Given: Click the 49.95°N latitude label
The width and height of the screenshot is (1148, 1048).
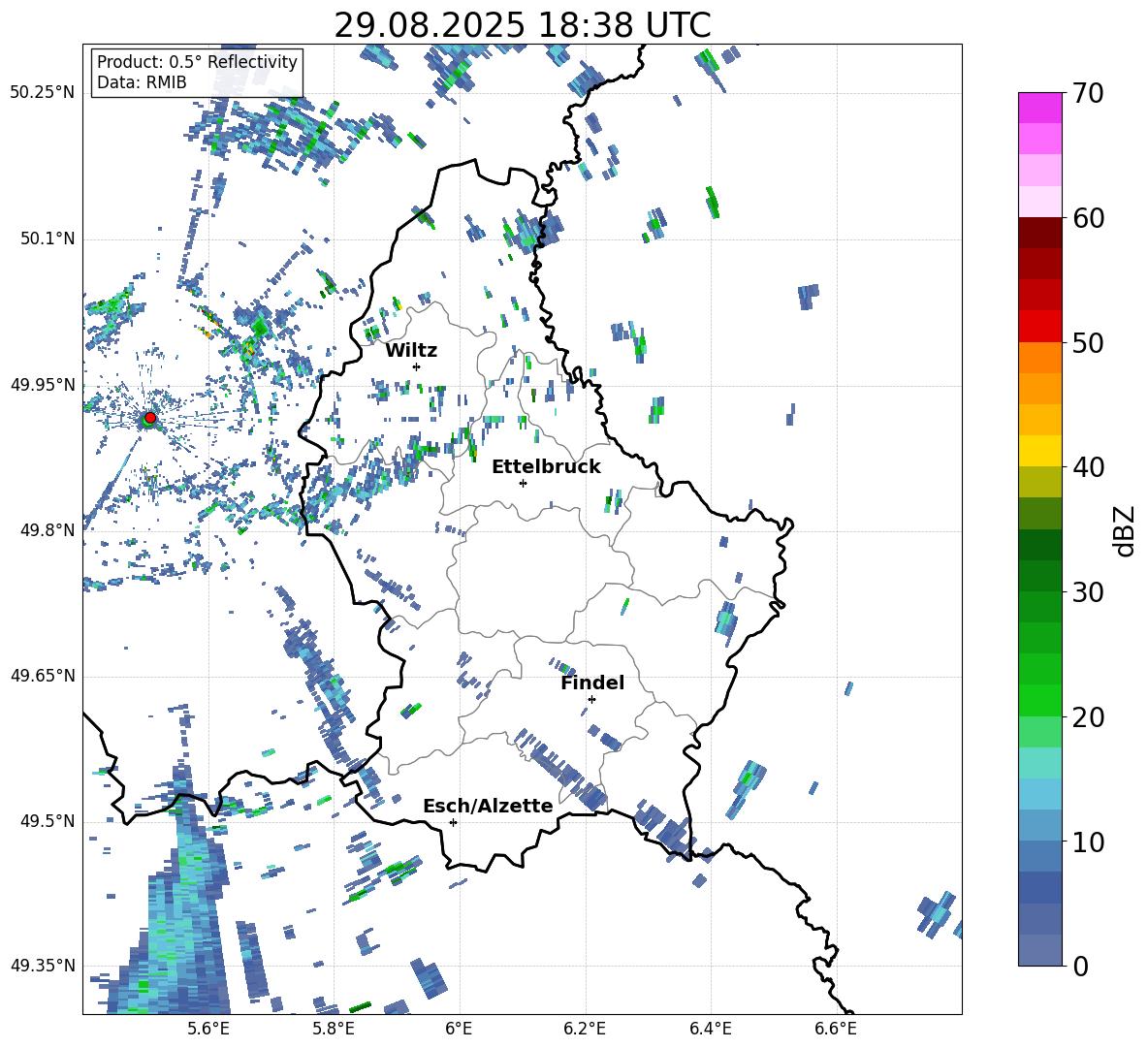Looking at the screenshot, I should (43, 385).
